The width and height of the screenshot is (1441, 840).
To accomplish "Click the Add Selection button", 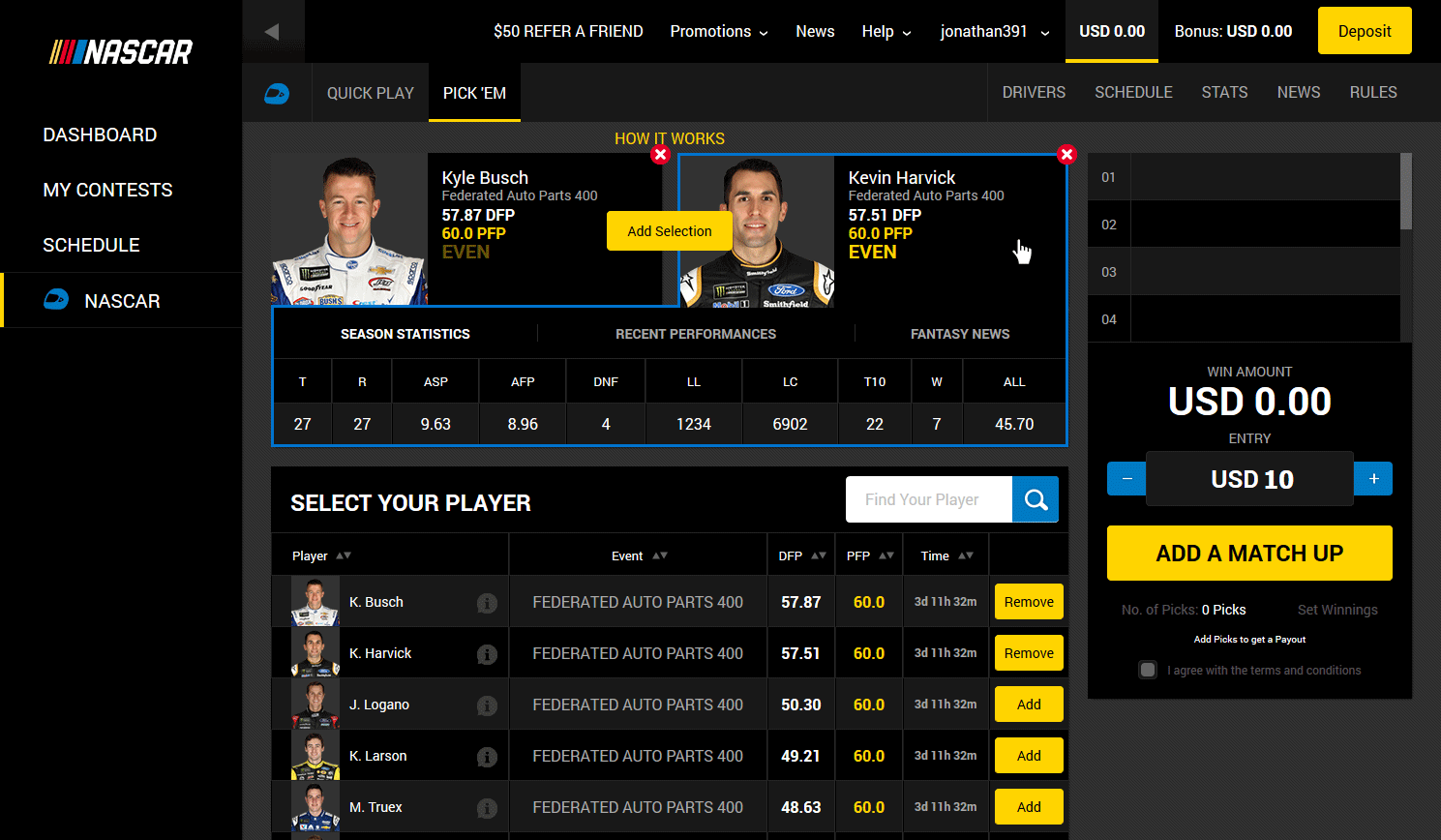I will coord(670,231).
